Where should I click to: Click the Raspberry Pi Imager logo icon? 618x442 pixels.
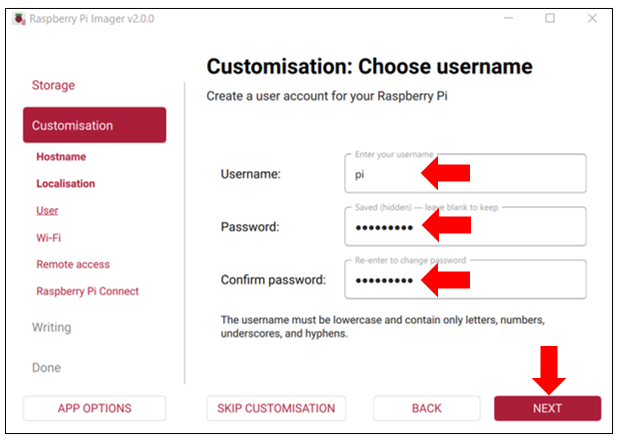19,19
